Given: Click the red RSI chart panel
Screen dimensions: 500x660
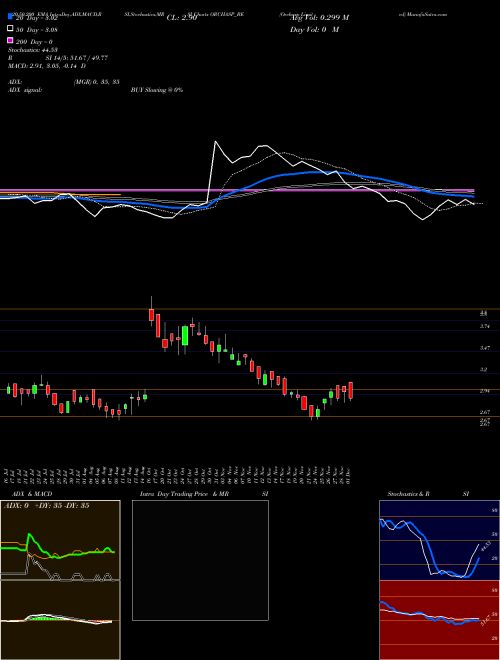Looking at the screenshot, I should click(439, 620).
